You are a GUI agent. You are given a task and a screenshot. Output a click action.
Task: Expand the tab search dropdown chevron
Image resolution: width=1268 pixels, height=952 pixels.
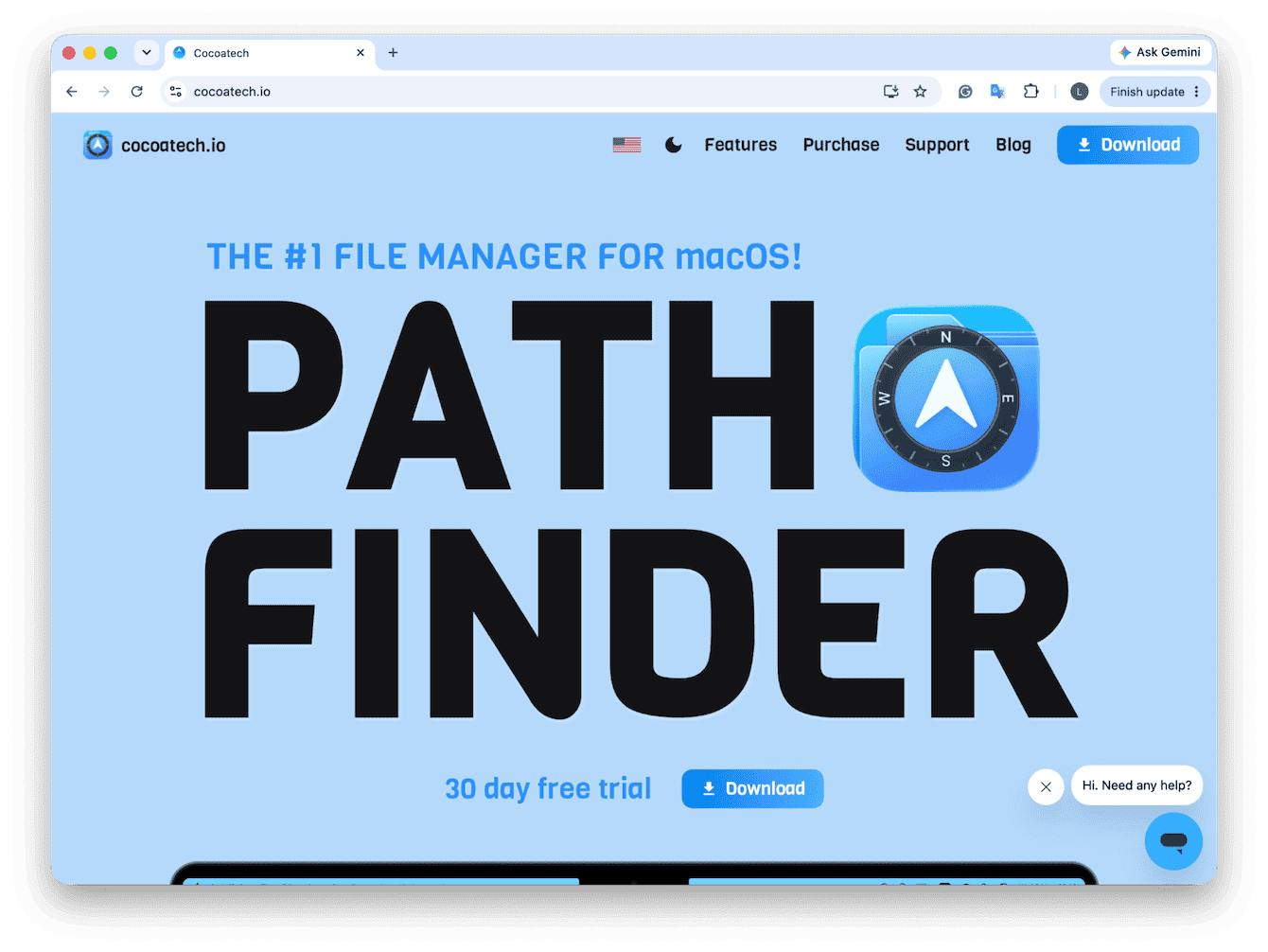coord(147,53)
